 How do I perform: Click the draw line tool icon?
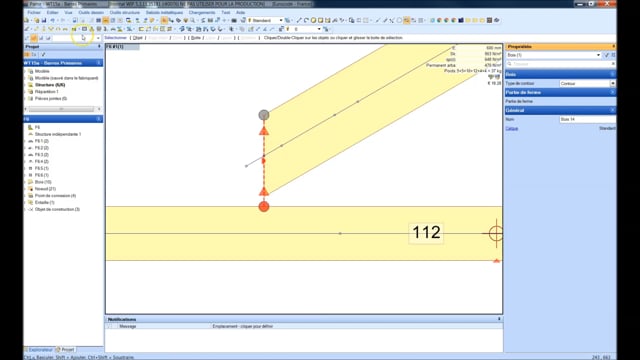(299, 20)
